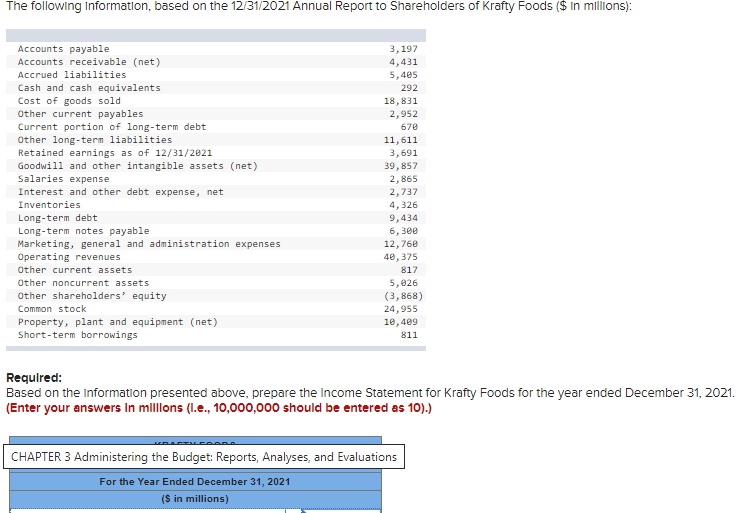Click the value 4,431
This screenshot has width=738, height=513.
403,62
